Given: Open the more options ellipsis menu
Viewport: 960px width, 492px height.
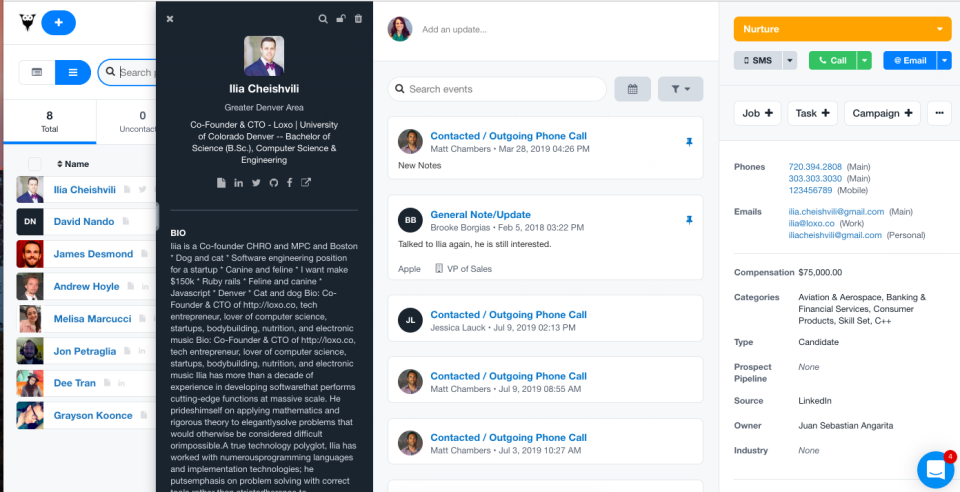Looking at the screenshot, I should pyautogui.click(x=939, y=113).
